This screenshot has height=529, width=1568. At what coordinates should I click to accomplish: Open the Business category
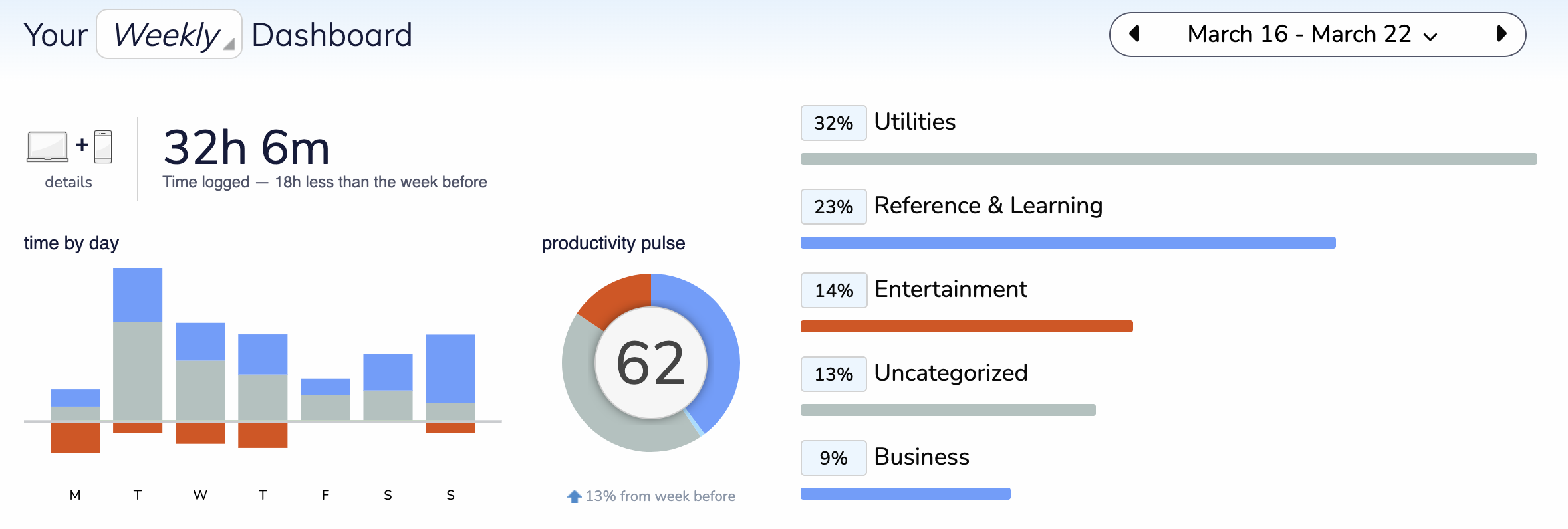tap(921, 457)
